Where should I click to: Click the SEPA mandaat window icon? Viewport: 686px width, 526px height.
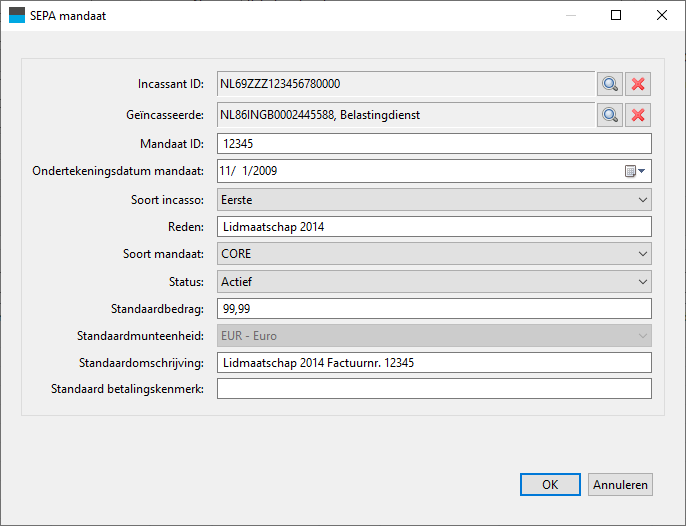pyautogui.click(x=17, y=15)
